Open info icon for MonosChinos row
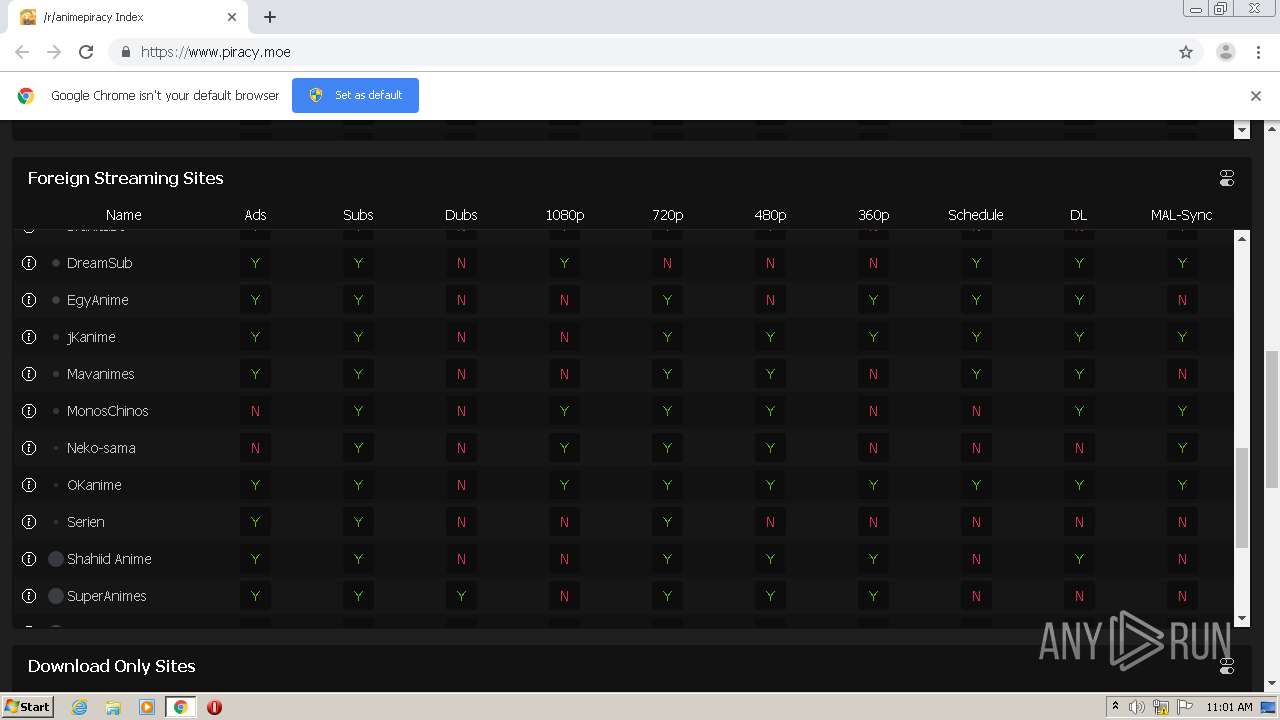The width and height of the screenshot is (1280, 720). [29, 411]
